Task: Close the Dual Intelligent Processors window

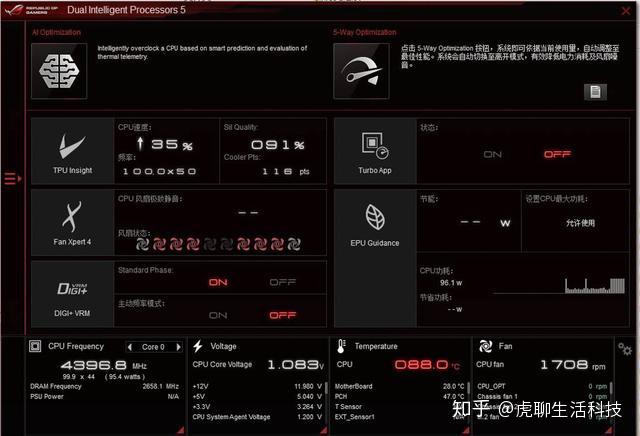Action: tap(626, 11)
